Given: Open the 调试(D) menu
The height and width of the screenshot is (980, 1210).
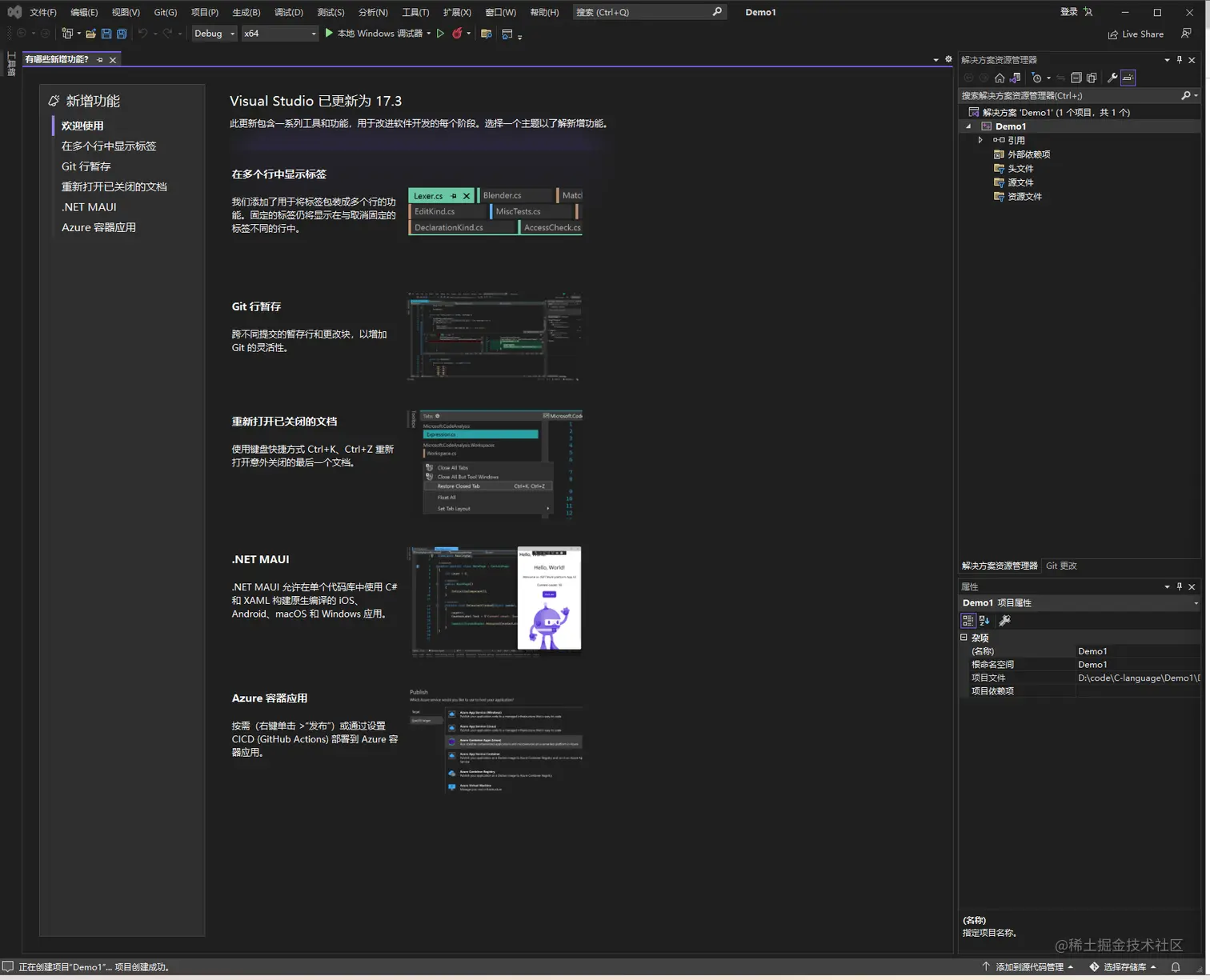Looking at the screenshot, I should point(289,12).
